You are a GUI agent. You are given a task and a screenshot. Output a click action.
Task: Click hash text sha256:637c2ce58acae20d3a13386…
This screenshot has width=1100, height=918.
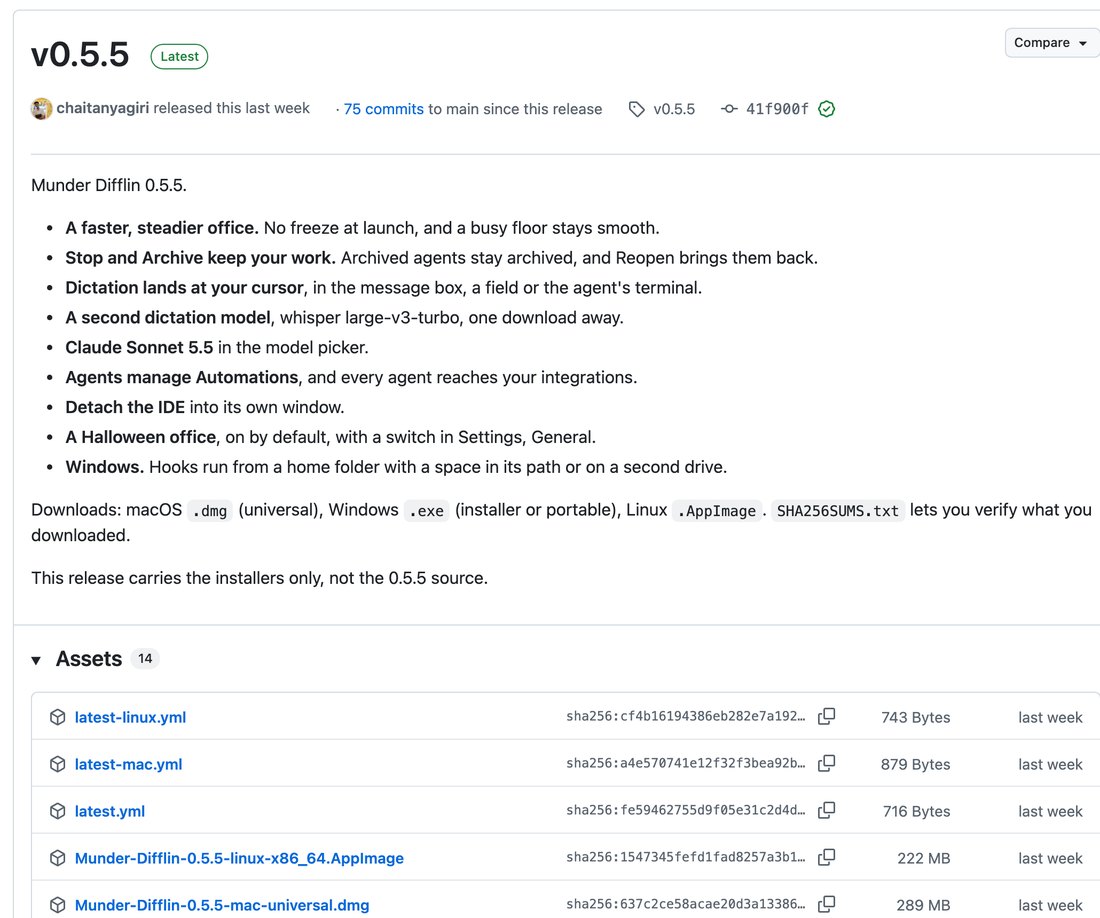[x=685, y=904]
